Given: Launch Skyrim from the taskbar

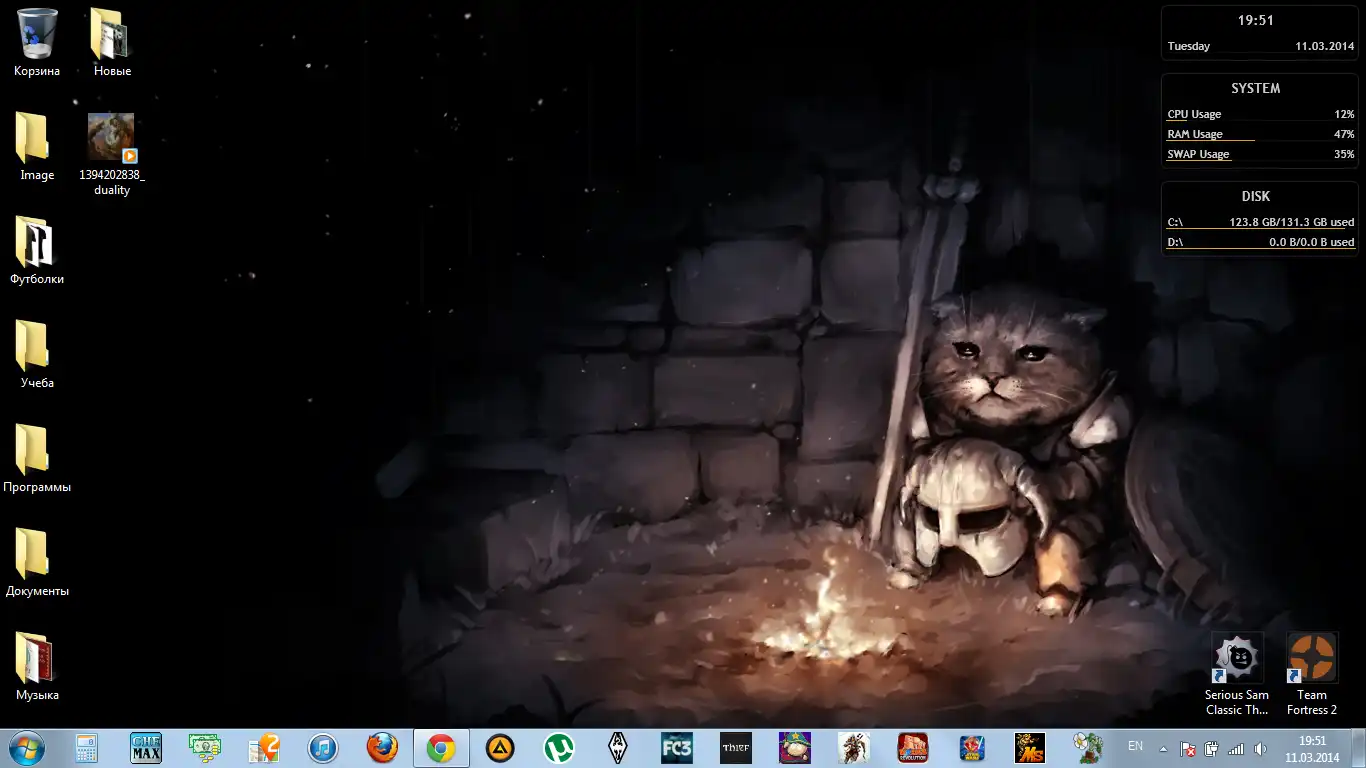Looking at the screenshot, I should coord(618,748).
